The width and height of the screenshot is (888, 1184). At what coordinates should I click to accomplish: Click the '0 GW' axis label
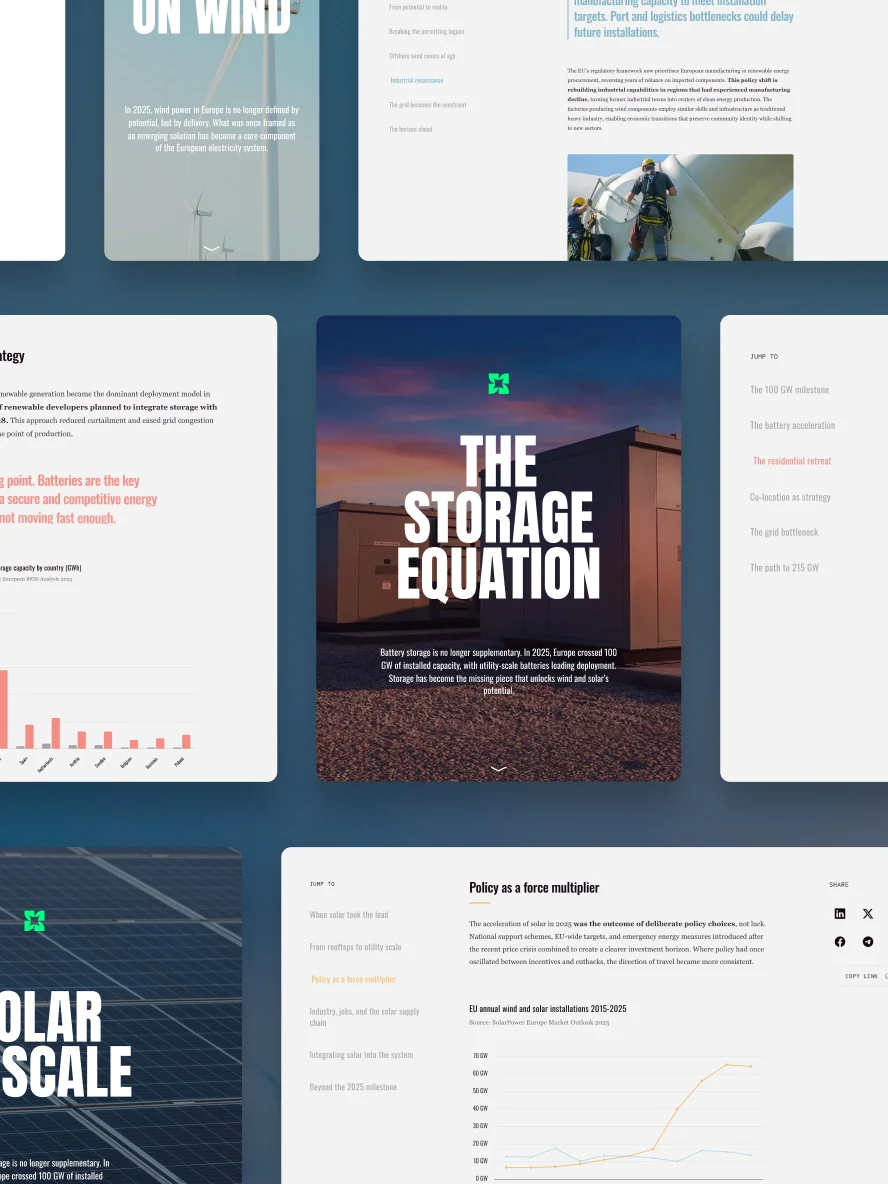482,1178
